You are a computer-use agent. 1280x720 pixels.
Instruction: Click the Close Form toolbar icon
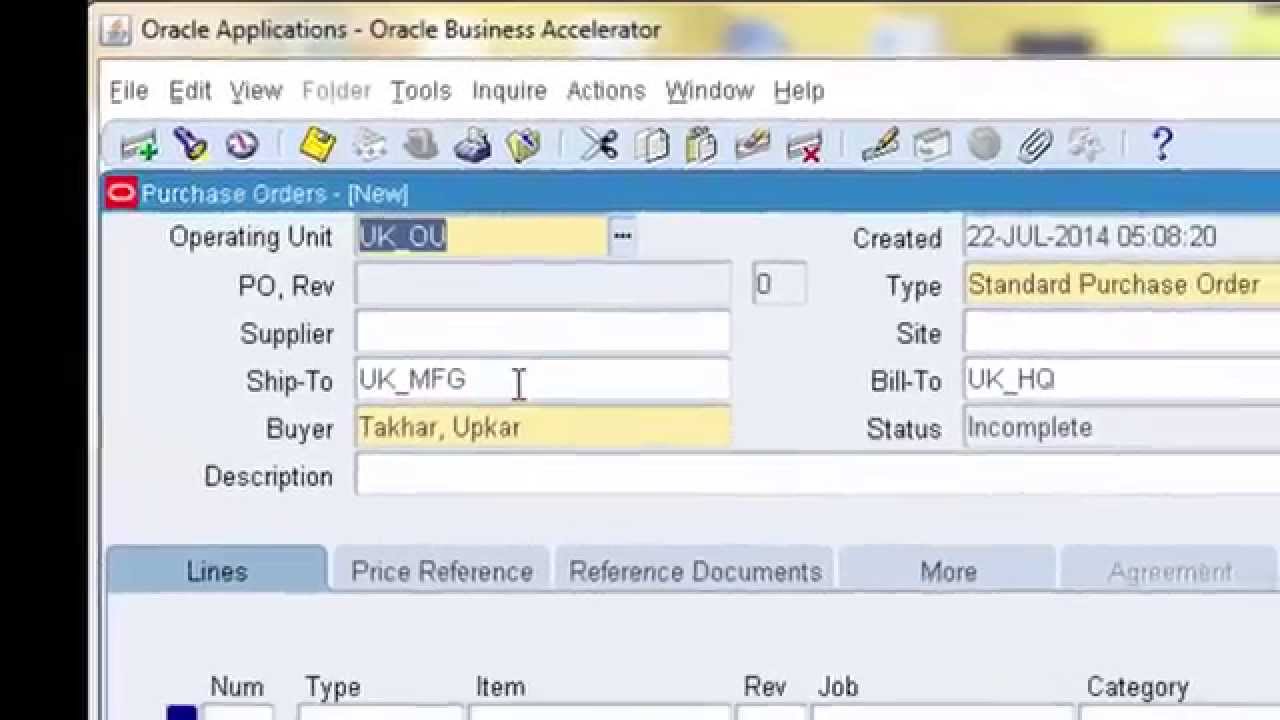click(523, 146)
